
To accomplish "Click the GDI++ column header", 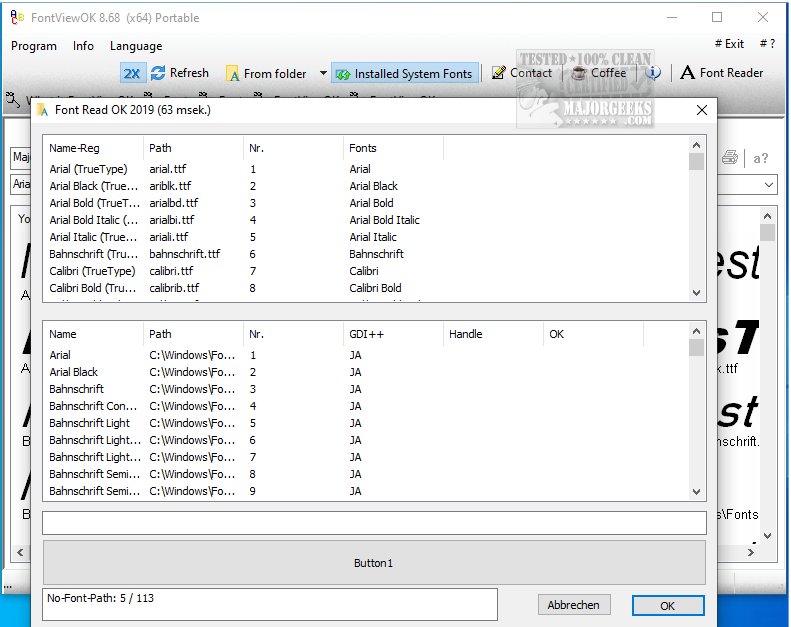I will coord(393,334).
